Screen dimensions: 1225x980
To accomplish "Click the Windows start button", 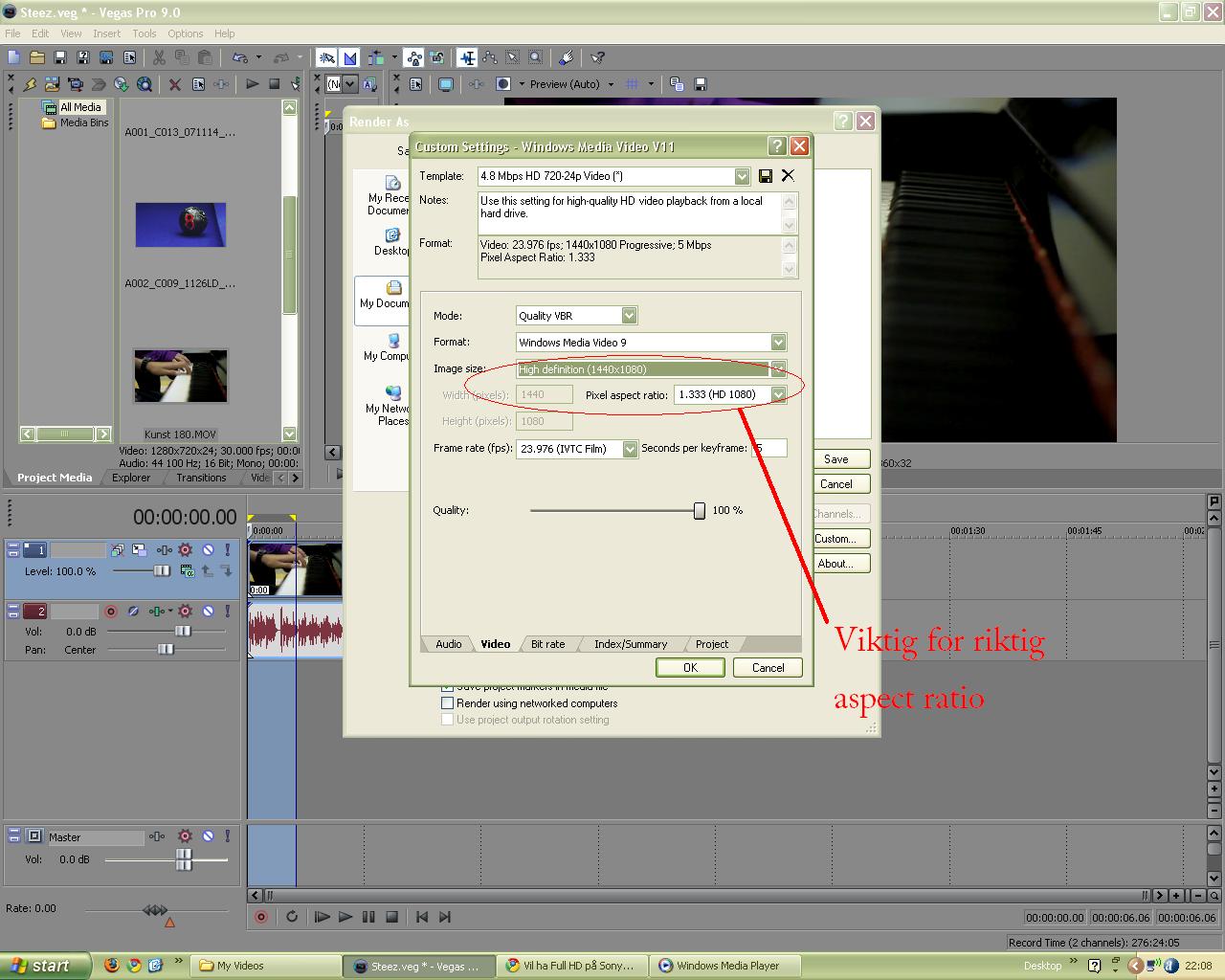I will pos(45,966).
